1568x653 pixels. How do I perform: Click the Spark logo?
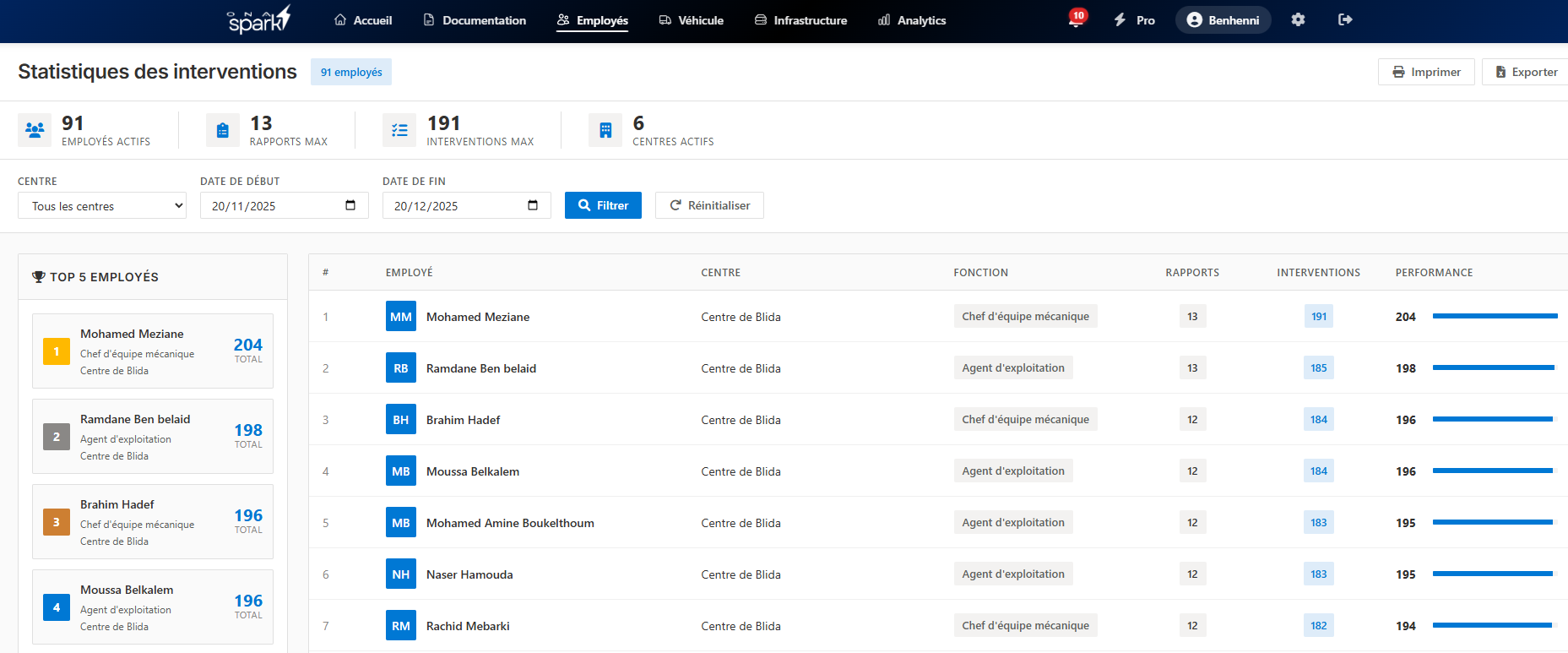pos(258,20)
